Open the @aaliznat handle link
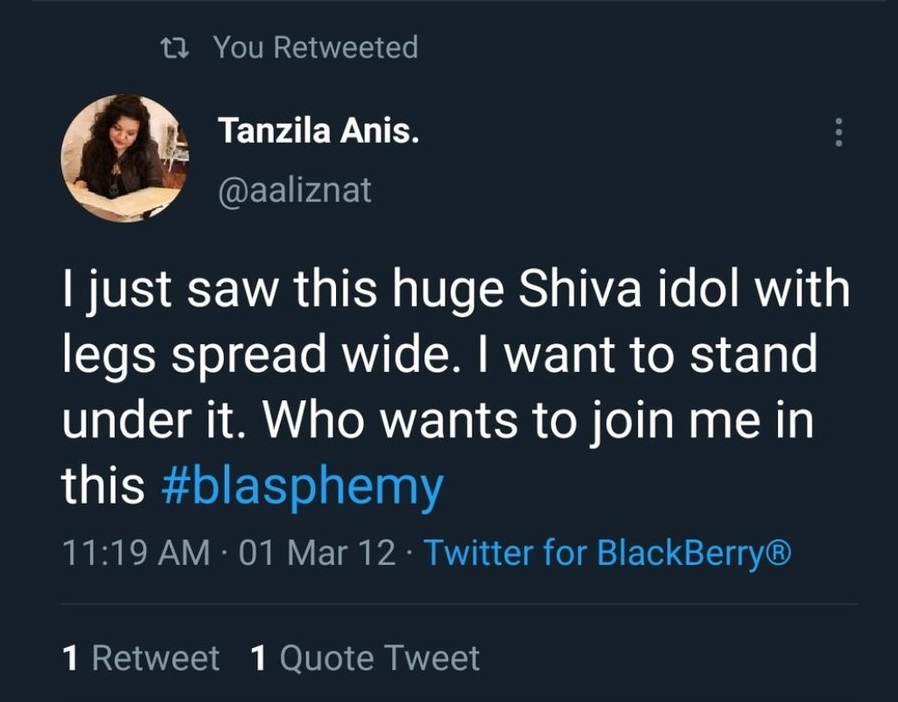Screen dimensions: 898x702 point(294,189)
